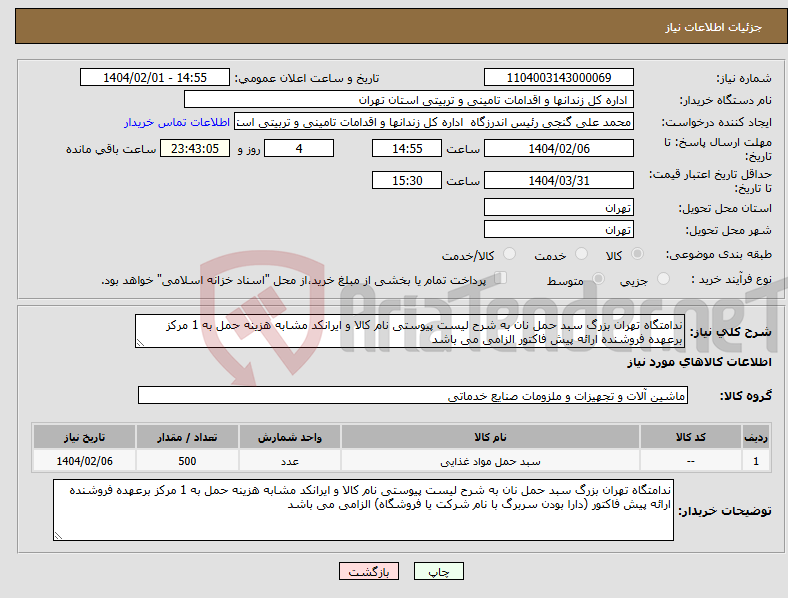Toggle the اسناد خزانه اسلامی payment checkbox
Image resolution: width=788 pixels, height=598 pixels.
[501, 278]
